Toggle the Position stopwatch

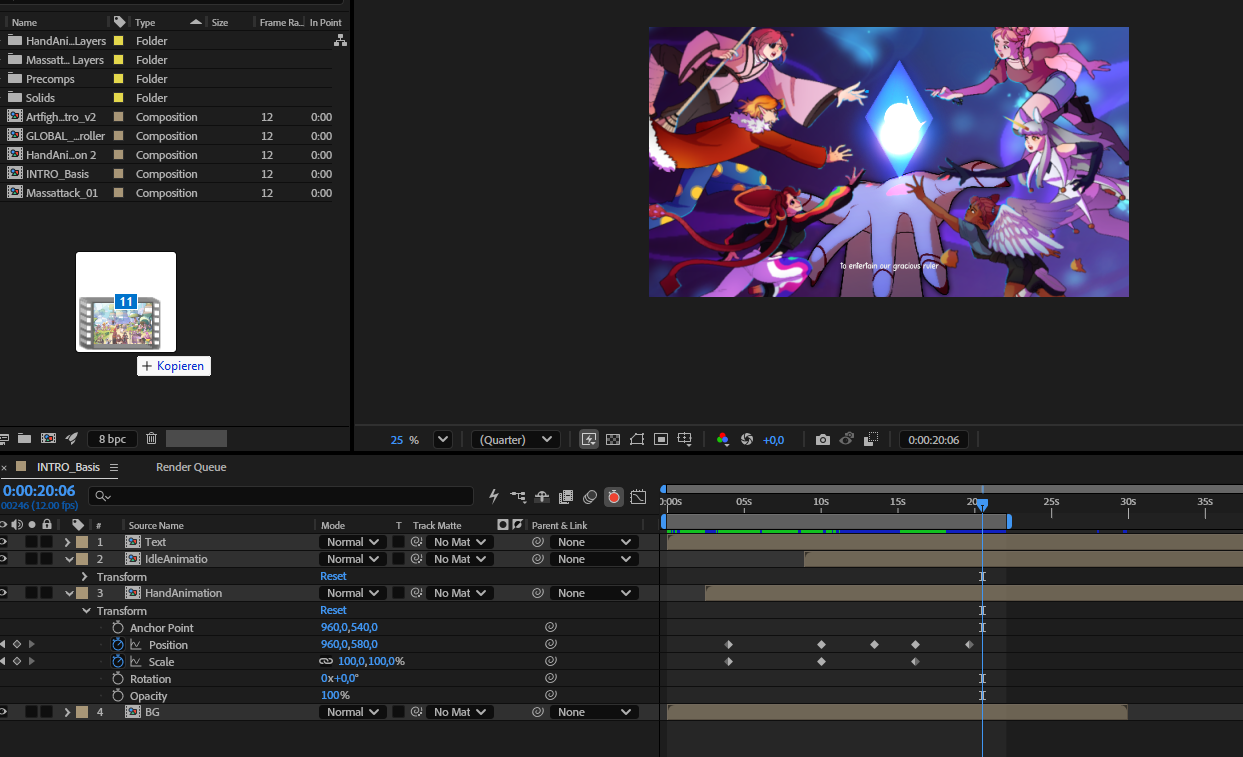coord(118,645)
